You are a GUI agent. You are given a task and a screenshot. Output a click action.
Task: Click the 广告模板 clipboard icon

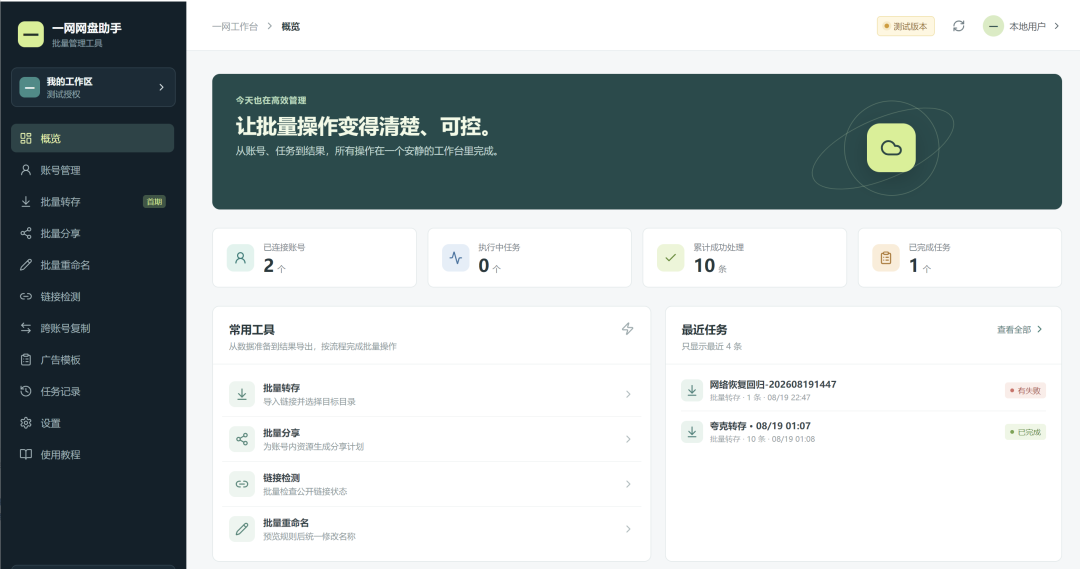point(25,360)
